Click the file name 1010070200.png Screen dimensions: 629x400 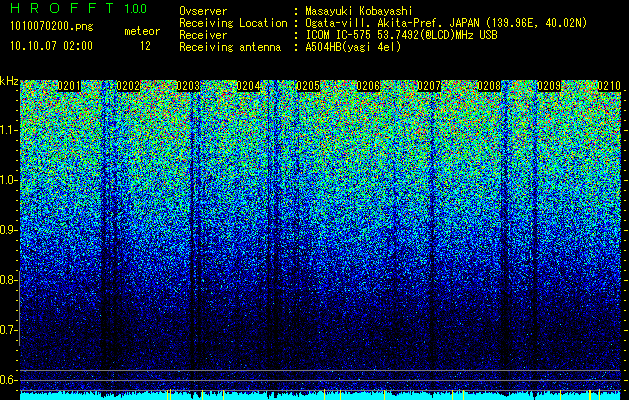pyautogui.click(x=52, y=26)
